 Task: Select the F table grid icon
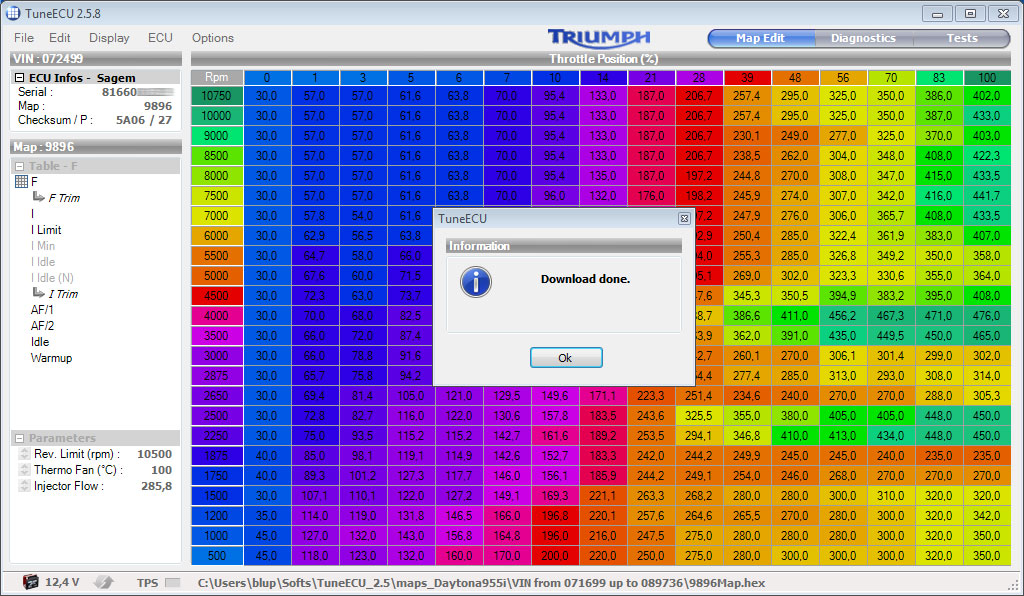coord(21,181)
